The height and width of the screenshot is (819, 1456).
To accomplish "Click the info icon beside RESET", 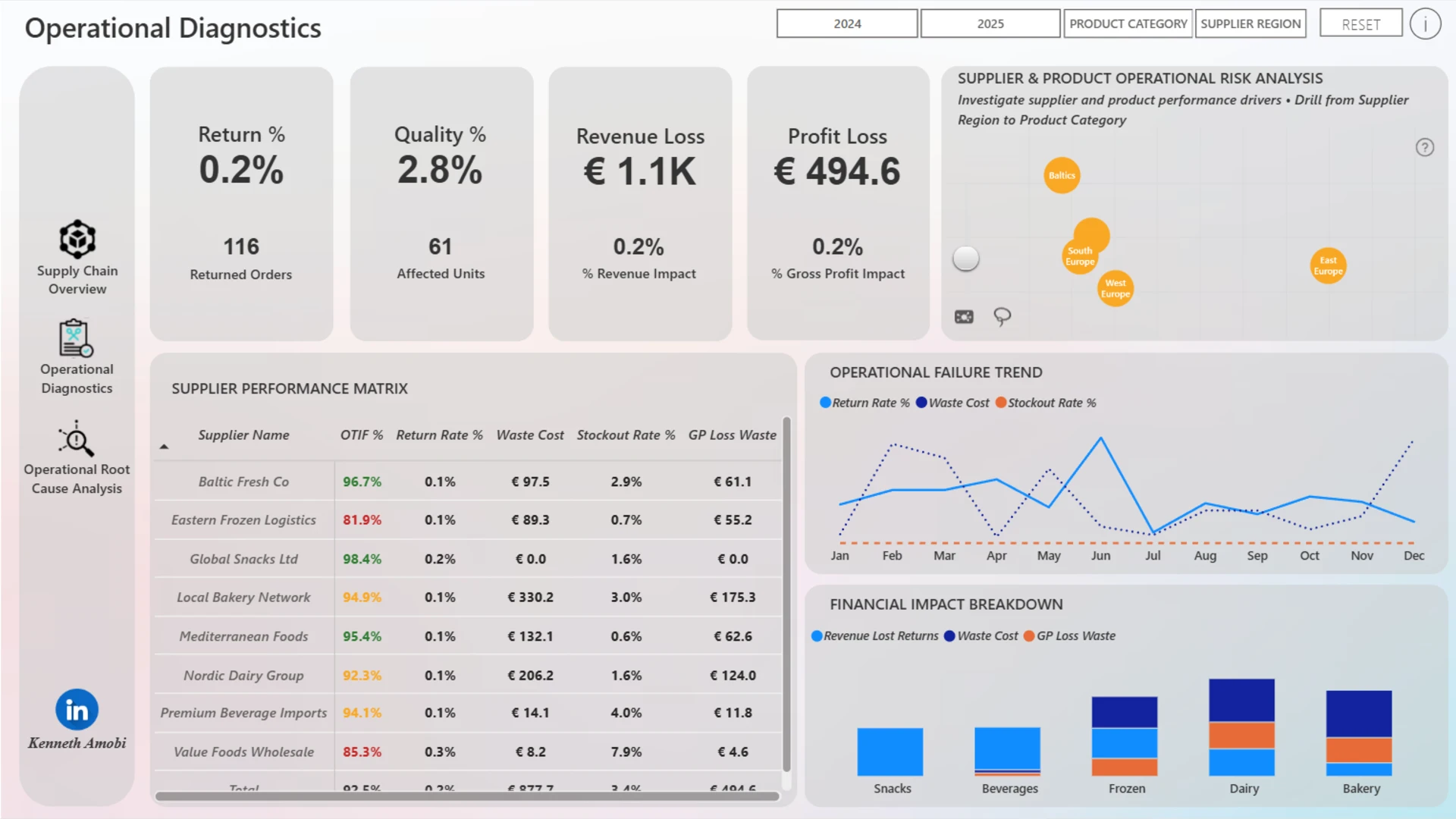I will coord(1425,24).
